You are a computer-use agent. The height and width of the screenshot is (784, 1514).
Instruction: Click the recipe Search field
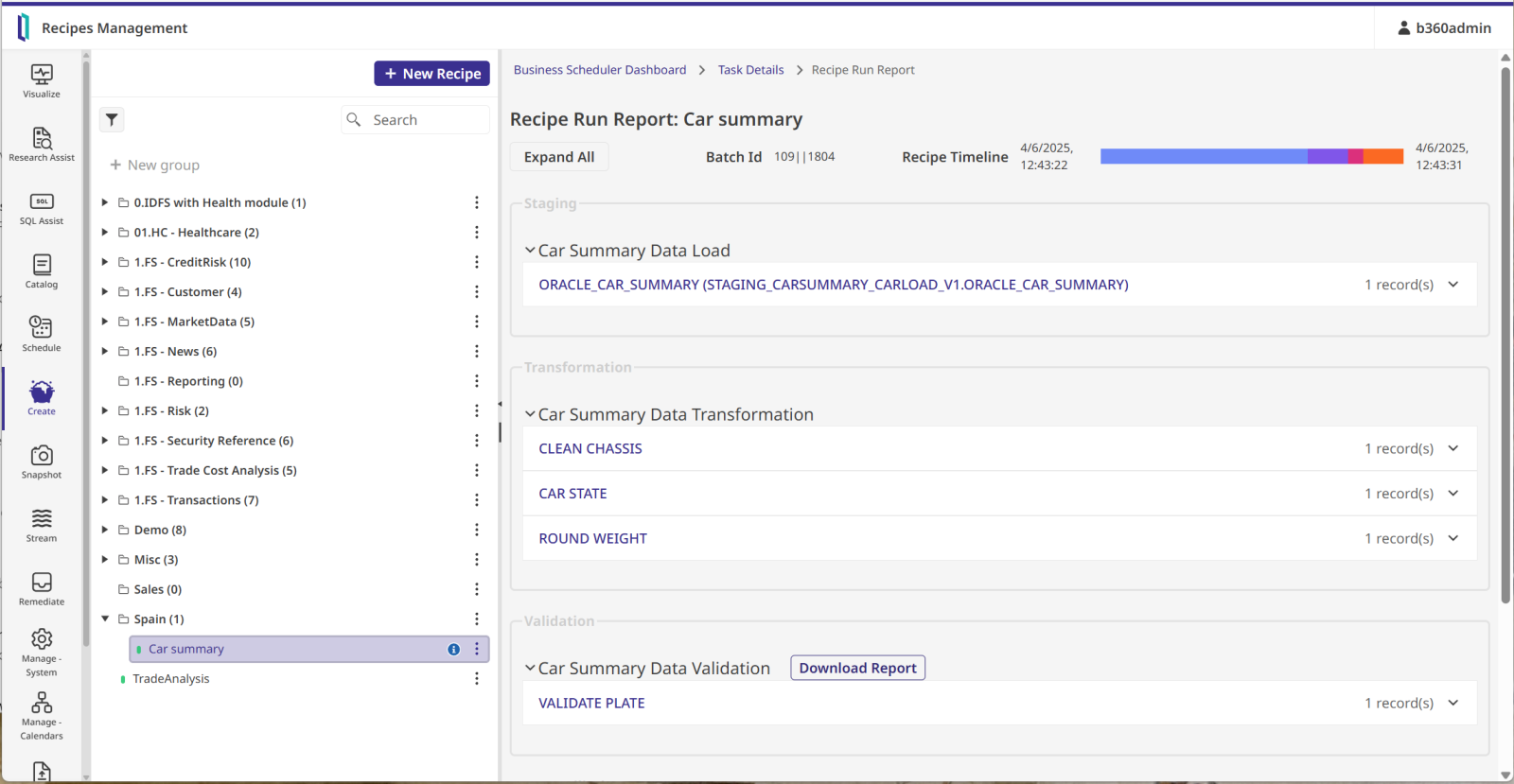pyautogui.click(x=426, y=120)
